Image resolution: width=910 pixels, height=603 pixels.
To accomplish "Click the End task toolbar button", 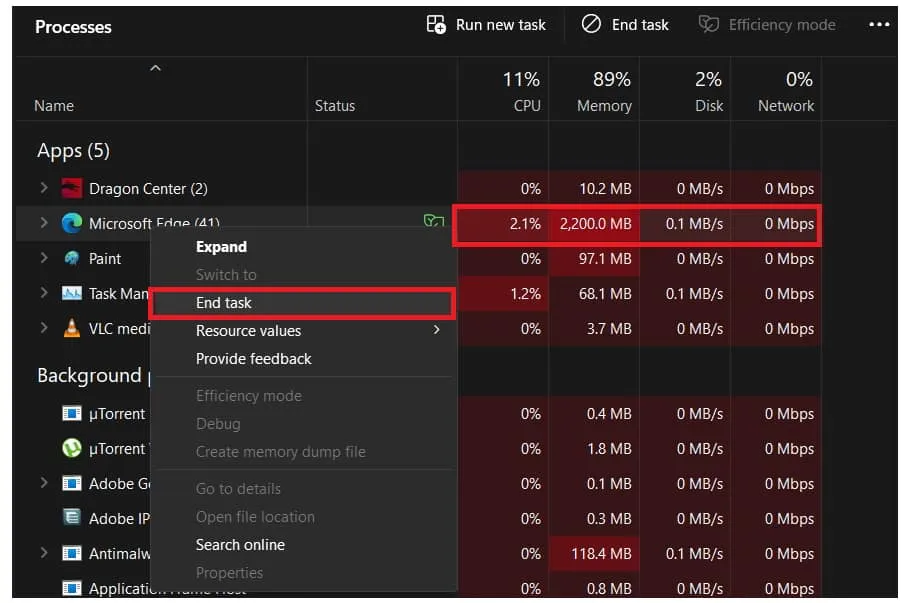I will tap(625, 24).
